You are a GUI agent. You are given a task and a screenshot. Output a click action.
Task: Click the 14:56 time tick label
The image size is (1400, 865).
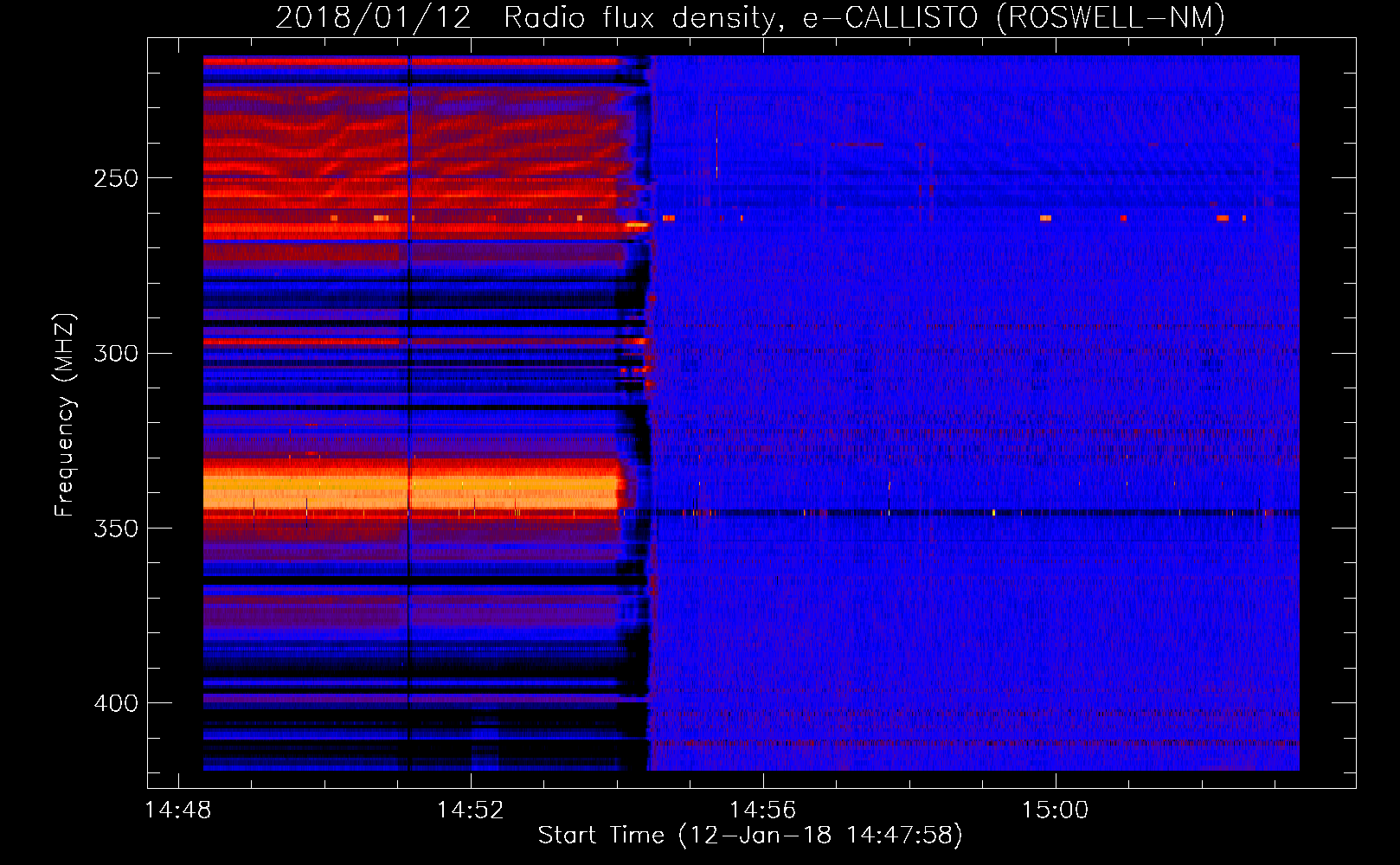tap(763, 811)
